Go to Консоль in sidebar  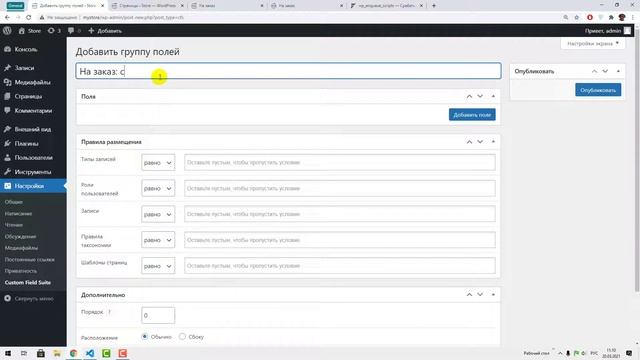[x=26, y=49]
